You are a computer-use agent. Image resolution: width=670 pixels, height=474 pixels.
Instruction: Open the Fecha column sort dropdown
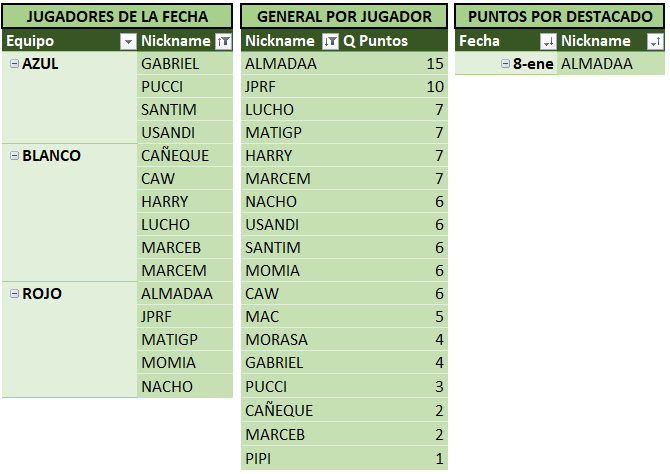(x=547, y=41)
